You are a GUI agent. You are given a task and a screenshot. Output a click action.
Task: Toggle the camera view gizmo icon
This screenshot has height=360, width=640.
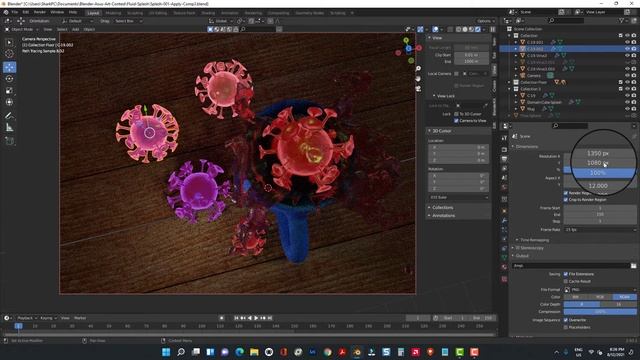(418, 88)
